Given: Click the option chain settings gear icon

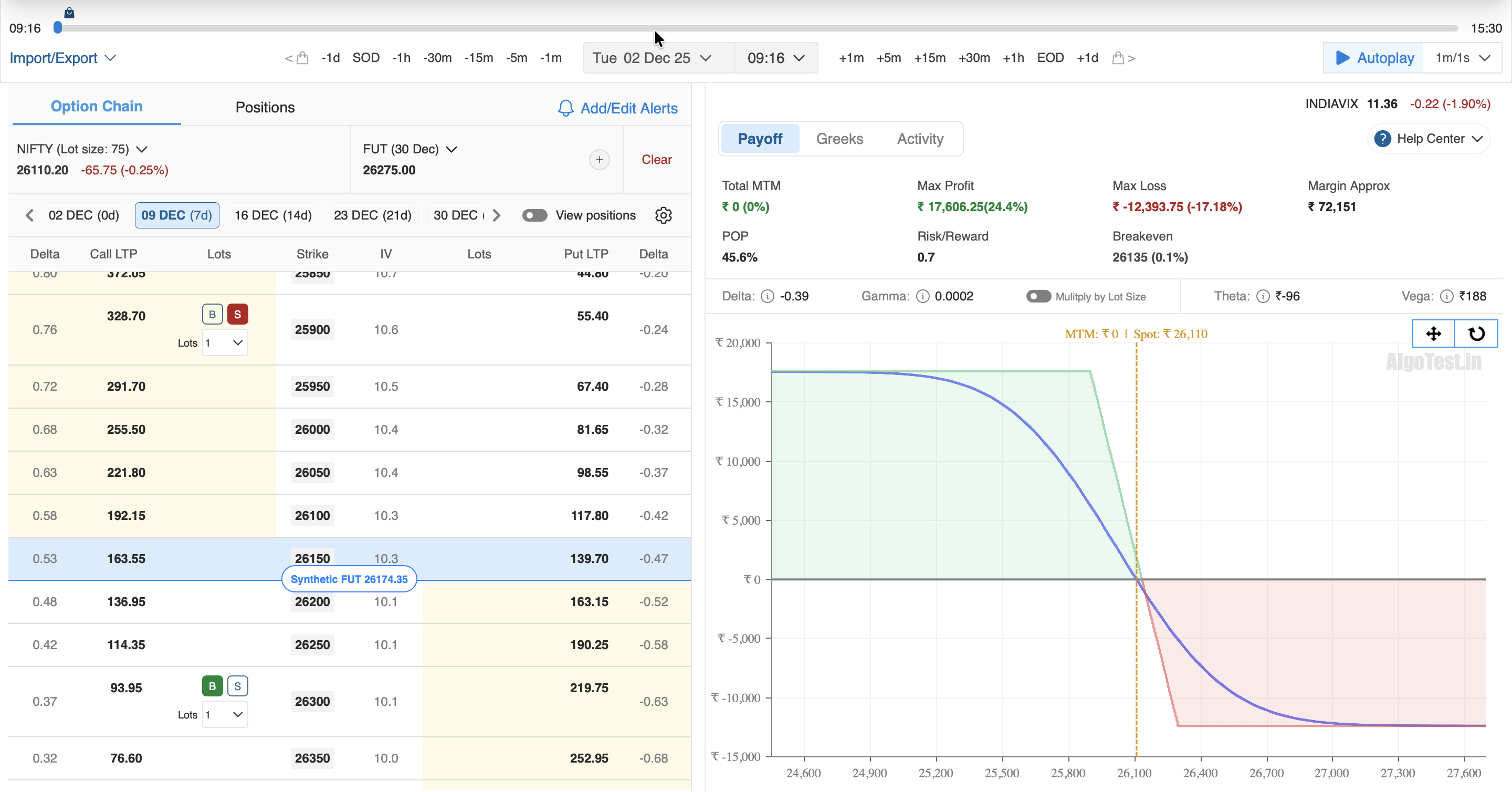Looking at the screenshot, I should tap(663, 215).
